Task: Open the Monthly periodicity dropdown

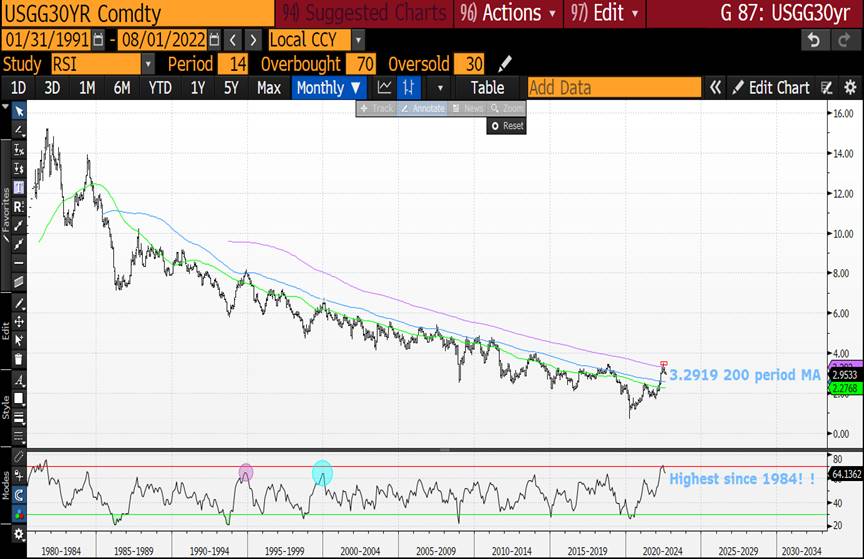Action: (x=328, y=87)
